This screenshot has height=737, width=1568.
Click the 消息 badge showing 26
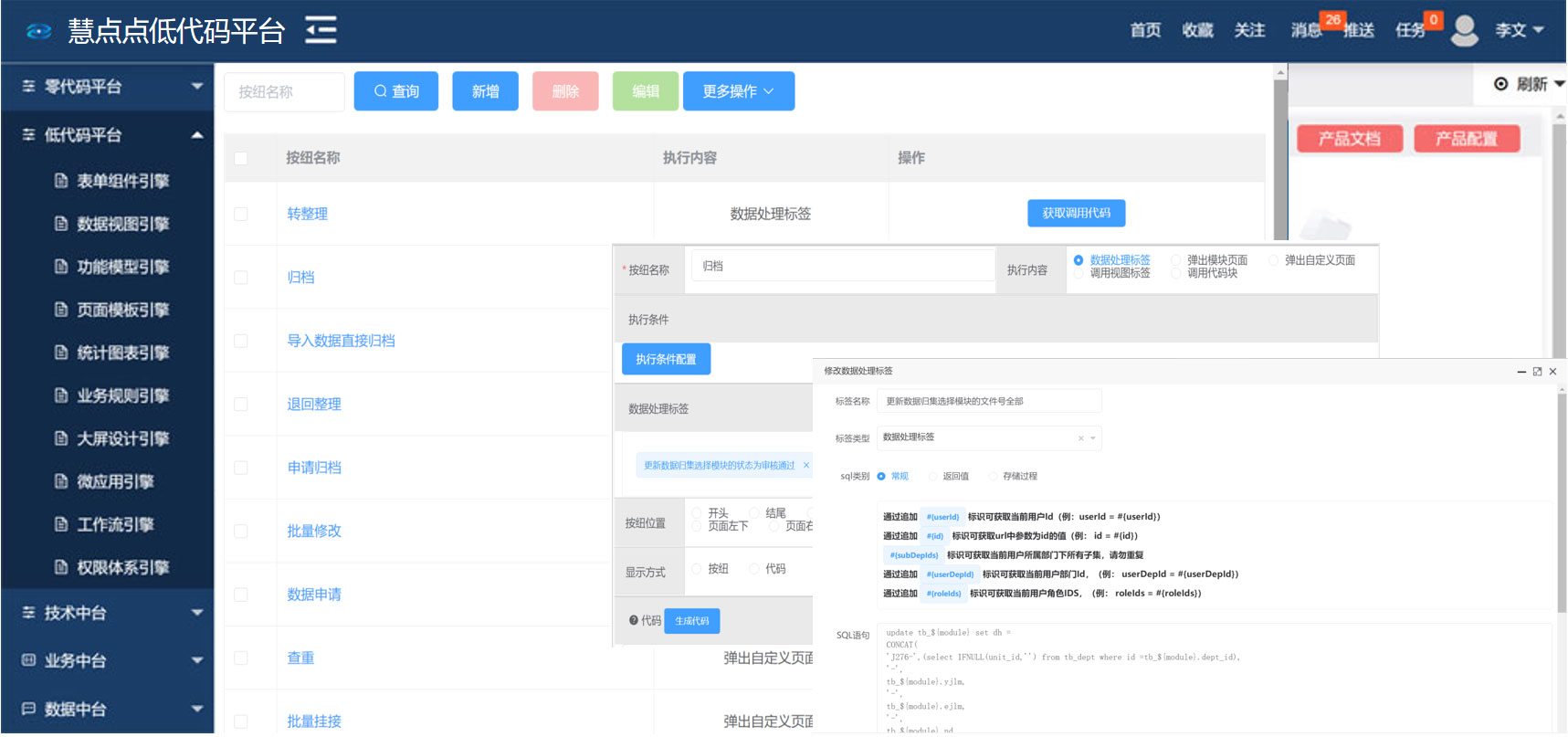(x=1332, y=19)
